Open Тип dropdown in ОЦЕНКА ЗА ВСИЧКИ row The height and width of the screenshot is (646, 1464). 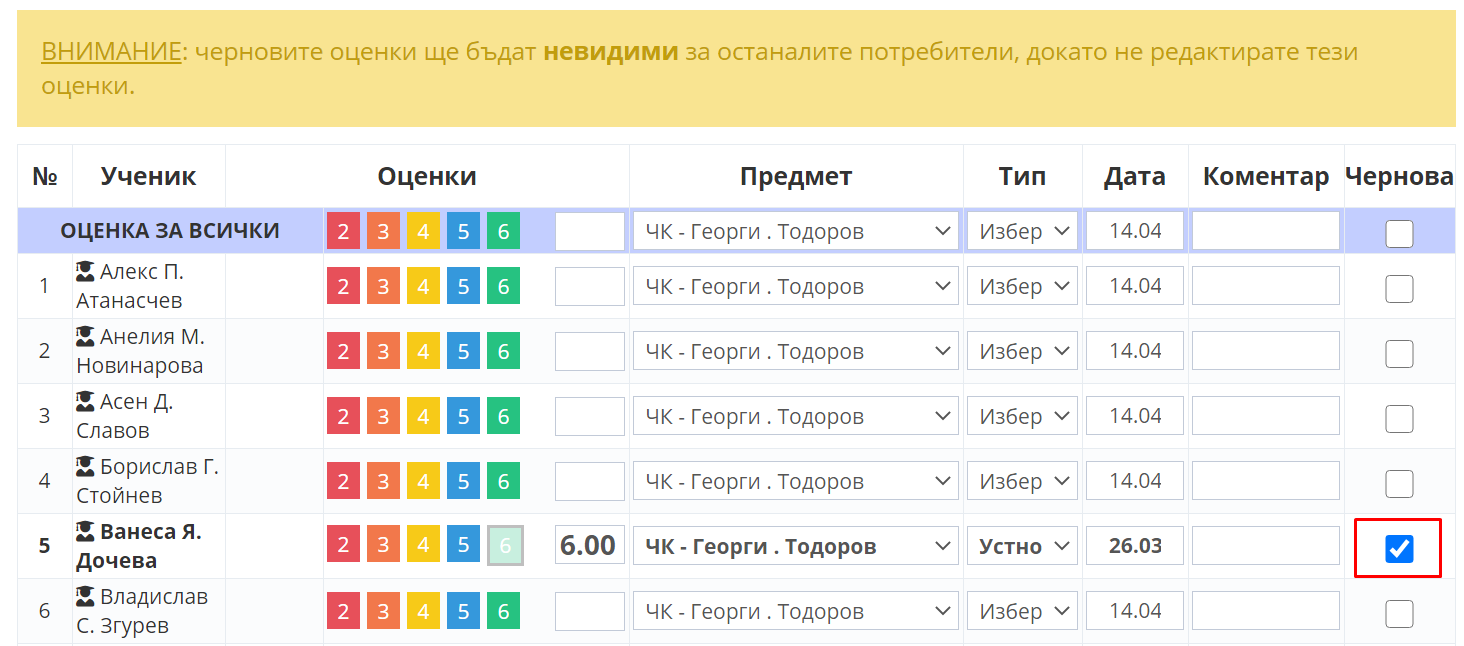coord(1022,232)
